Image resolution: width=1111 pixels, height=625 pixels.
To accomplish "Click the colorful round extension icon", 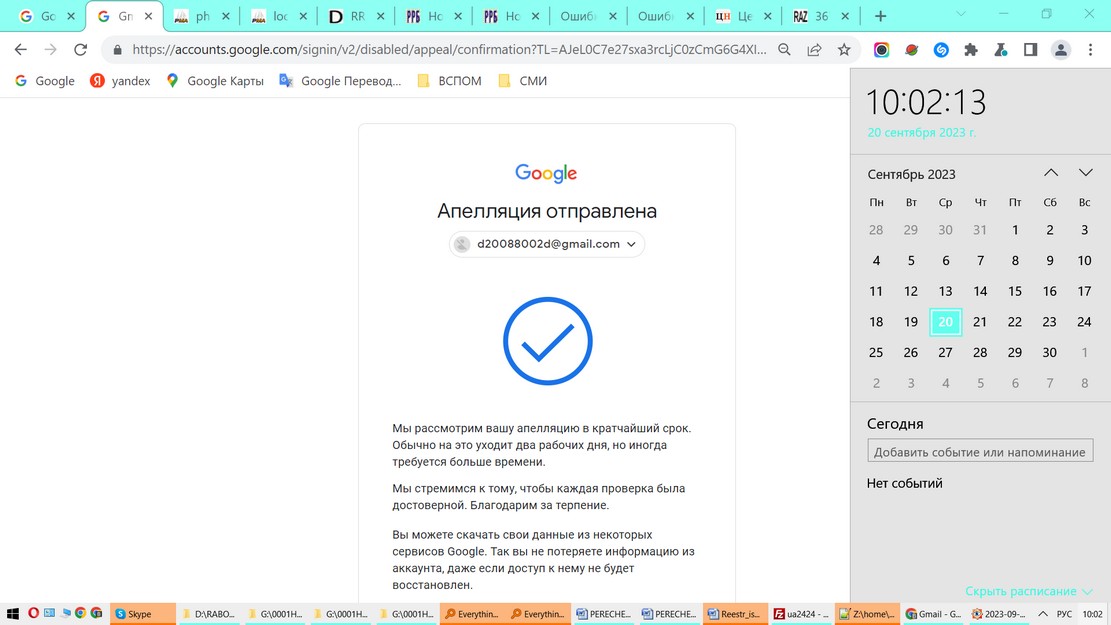I will [881, 50].
